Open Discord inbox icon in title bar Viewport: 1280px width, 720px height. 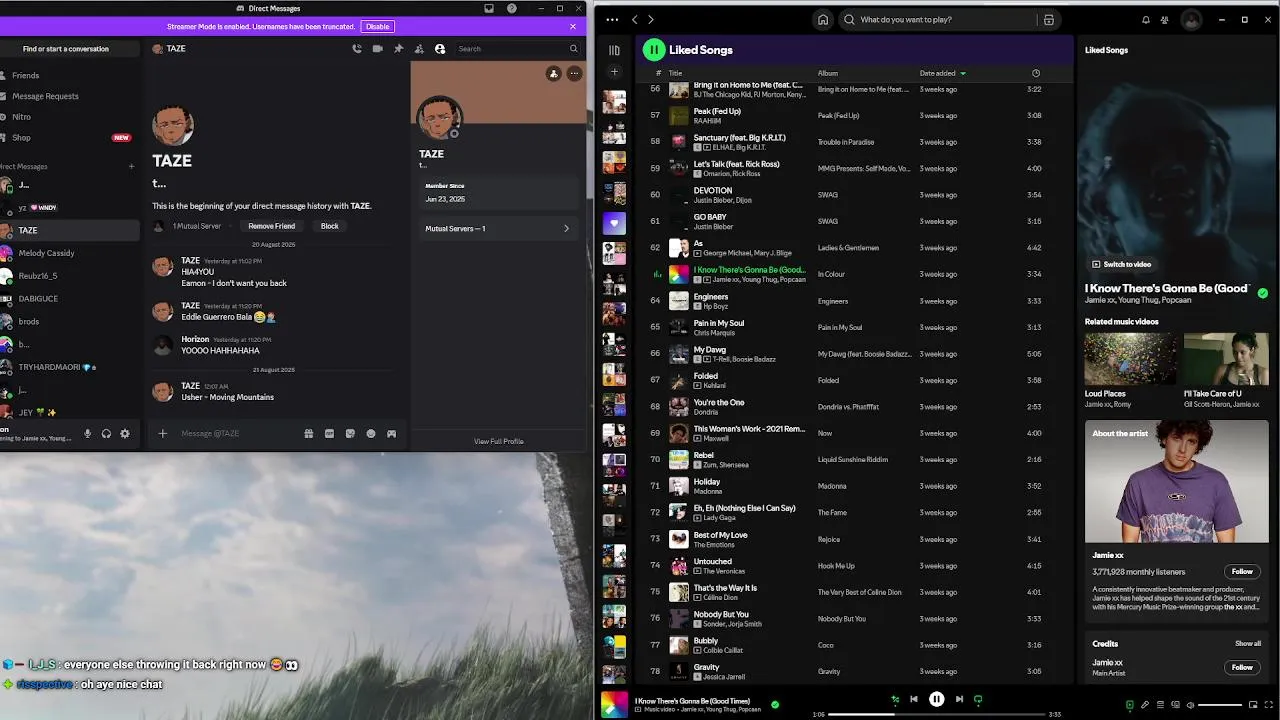point(489,8)
